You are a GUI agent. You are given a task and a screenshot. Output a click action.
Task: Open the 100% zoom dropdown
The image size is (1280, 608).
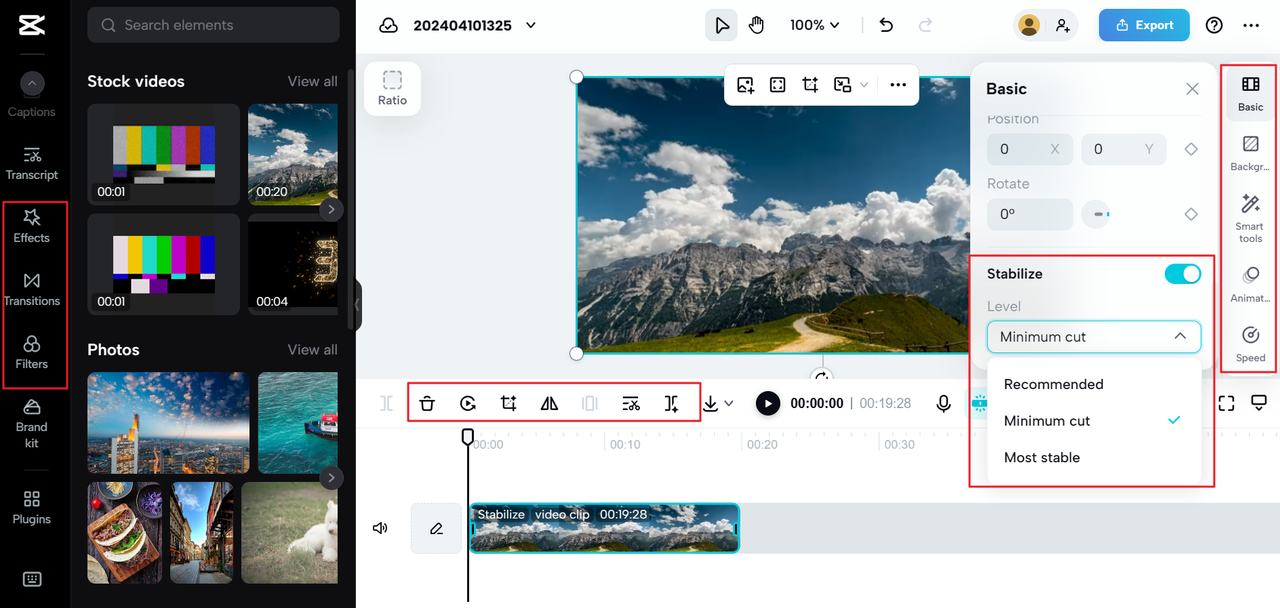click(x=815, y=25)
